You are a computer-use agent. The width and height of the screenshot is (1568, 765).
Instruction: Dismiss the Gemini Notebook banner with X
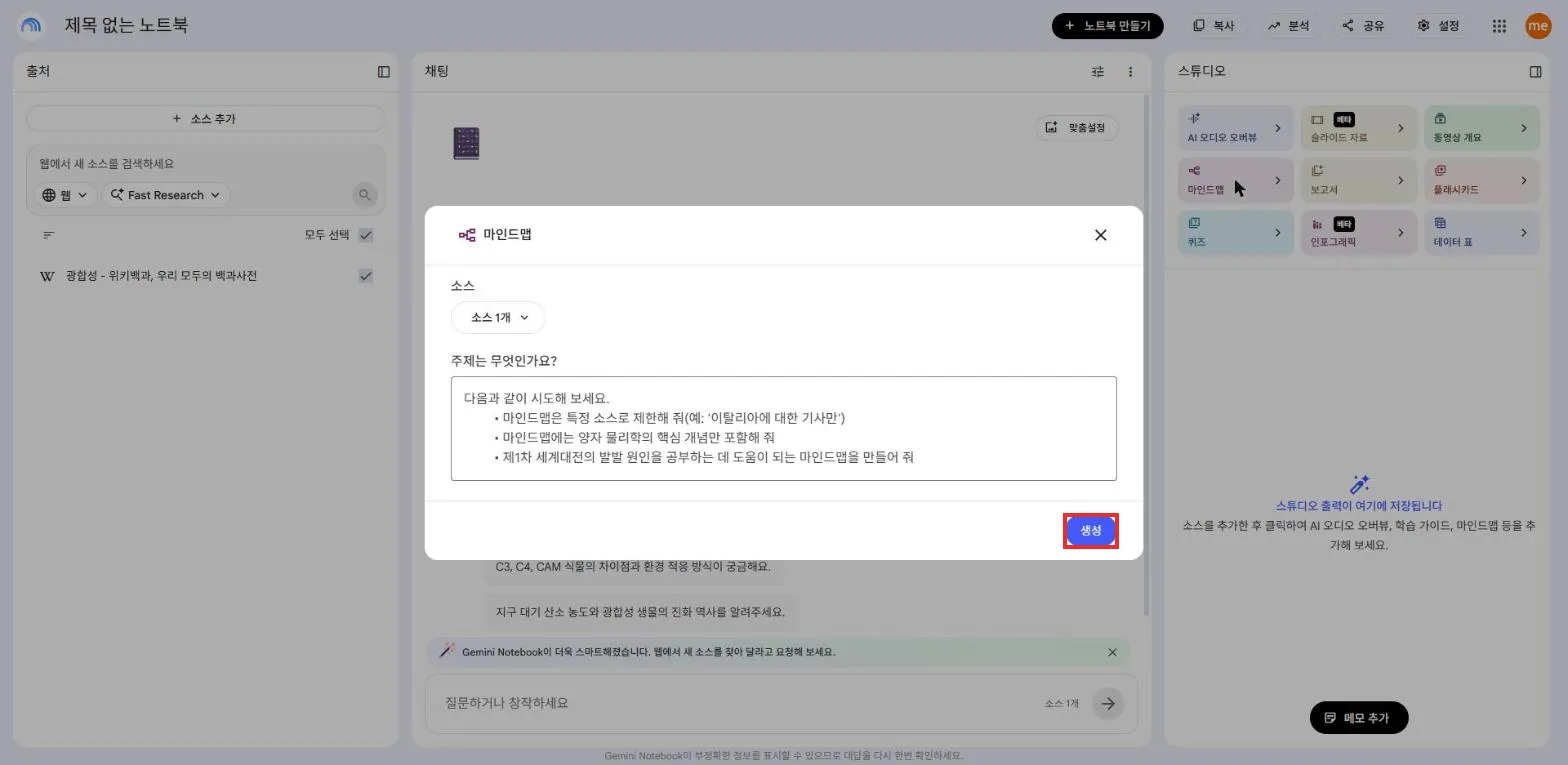click(1112, 652)
